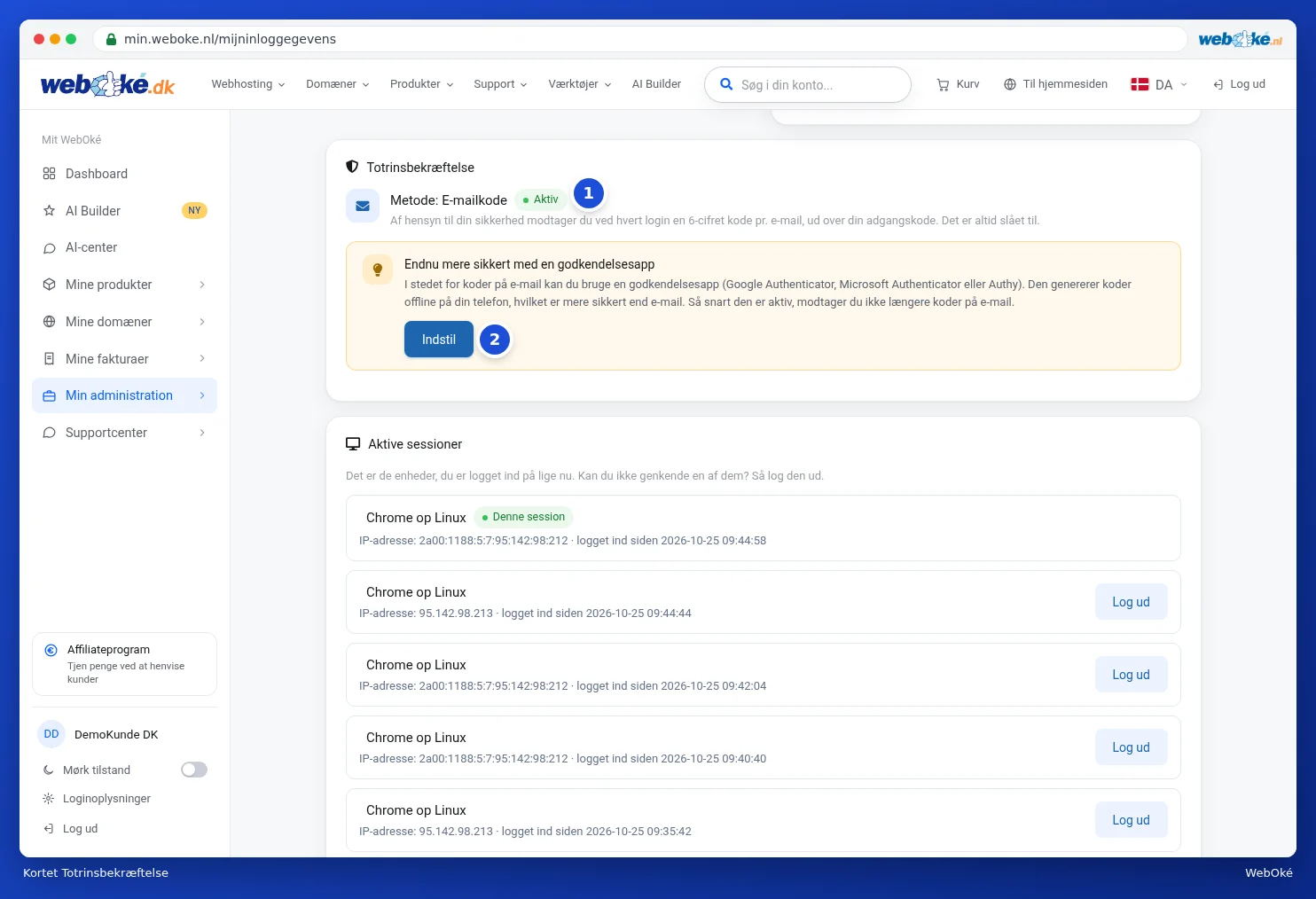Open the Domæner dropdown menu
Screen dimensions: 1316x899
coord(338,84)
